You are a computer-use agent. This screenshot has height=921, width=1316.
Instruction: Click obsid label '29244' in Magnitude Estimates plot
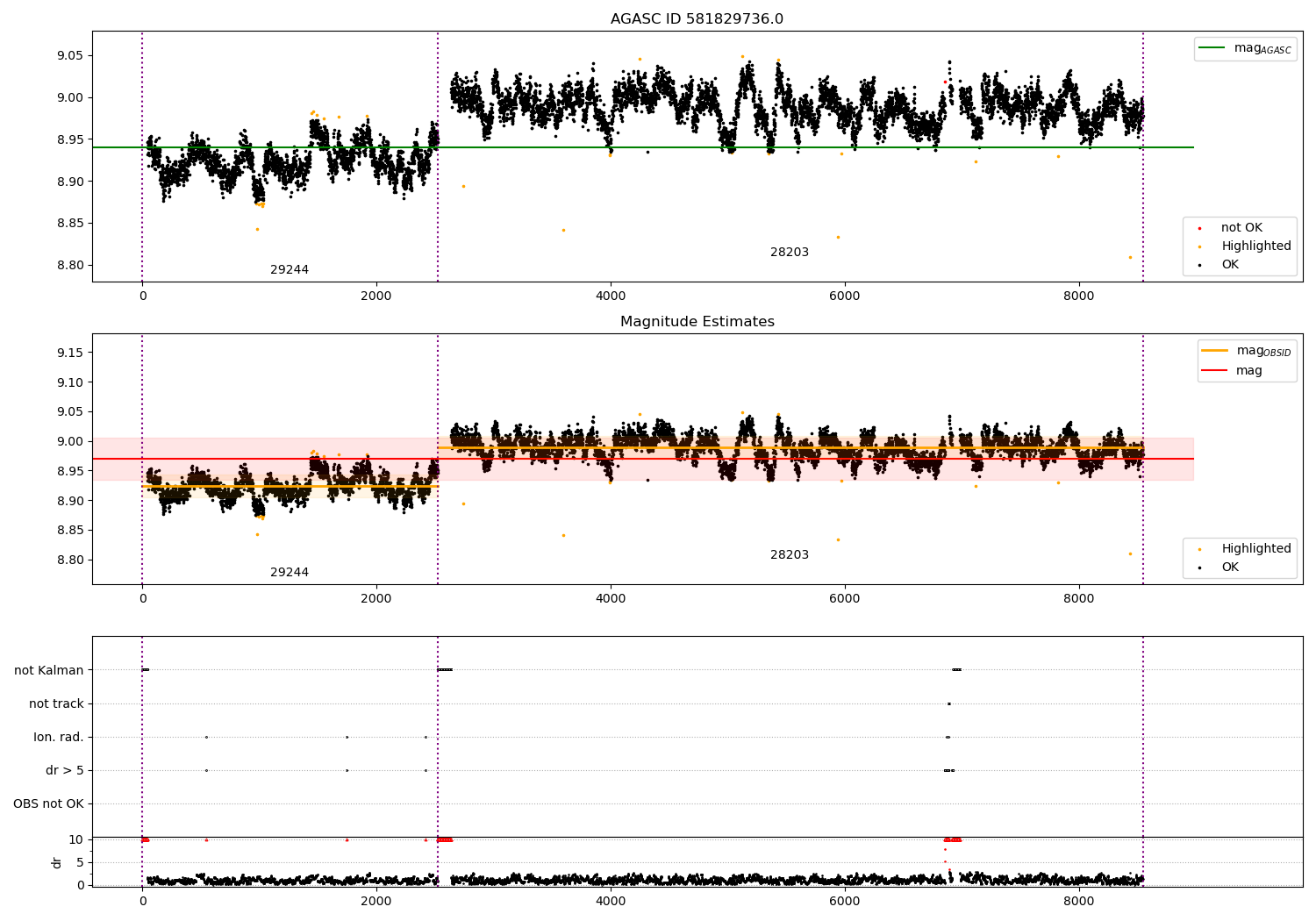[290, 573]
